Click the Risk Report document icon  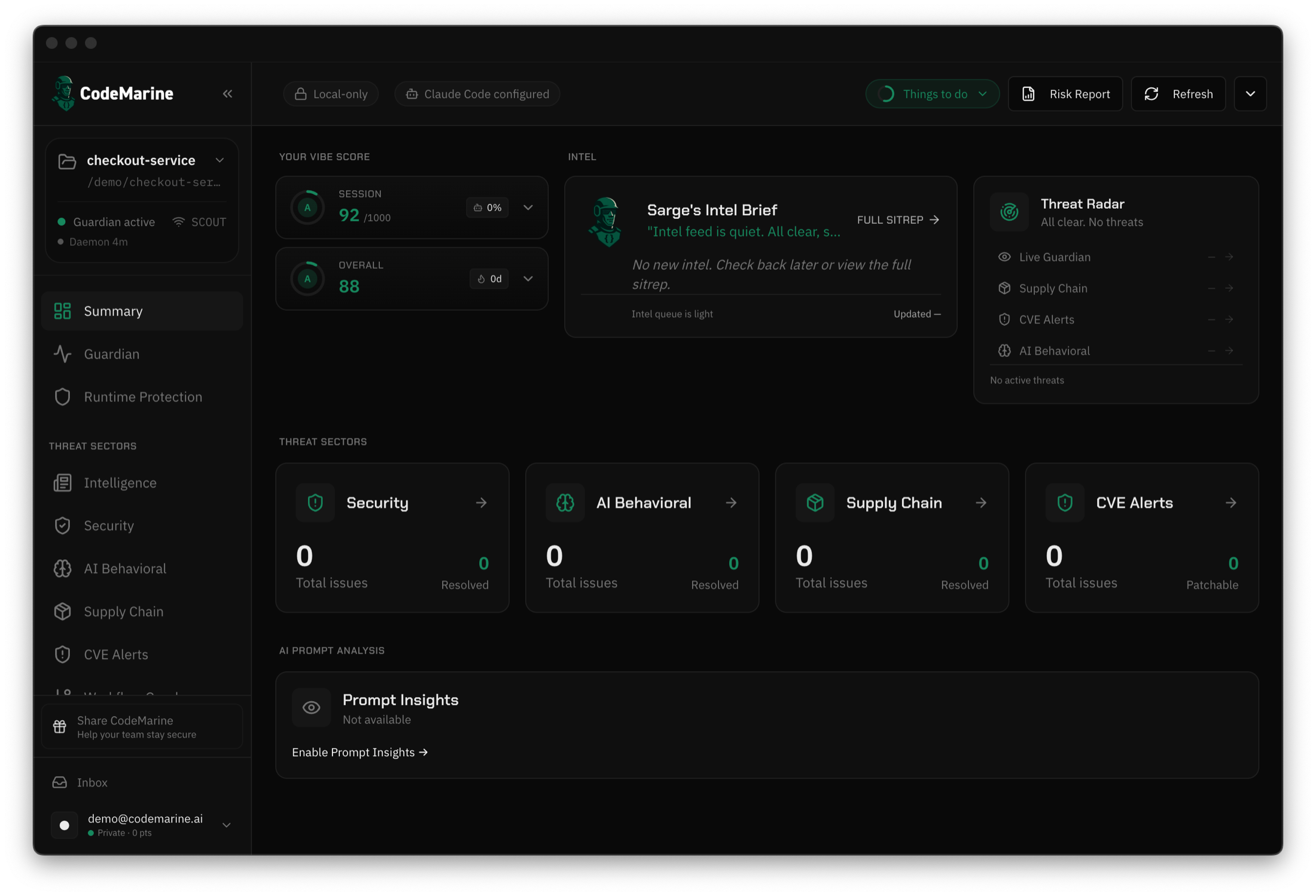click(1028, 94)
